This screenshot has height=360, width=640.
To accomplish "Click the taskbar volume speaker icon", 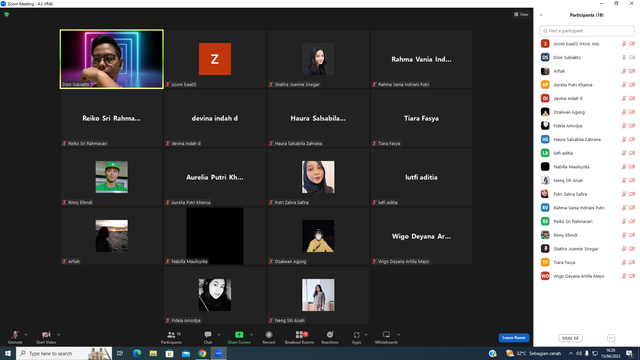I will 579,353.
